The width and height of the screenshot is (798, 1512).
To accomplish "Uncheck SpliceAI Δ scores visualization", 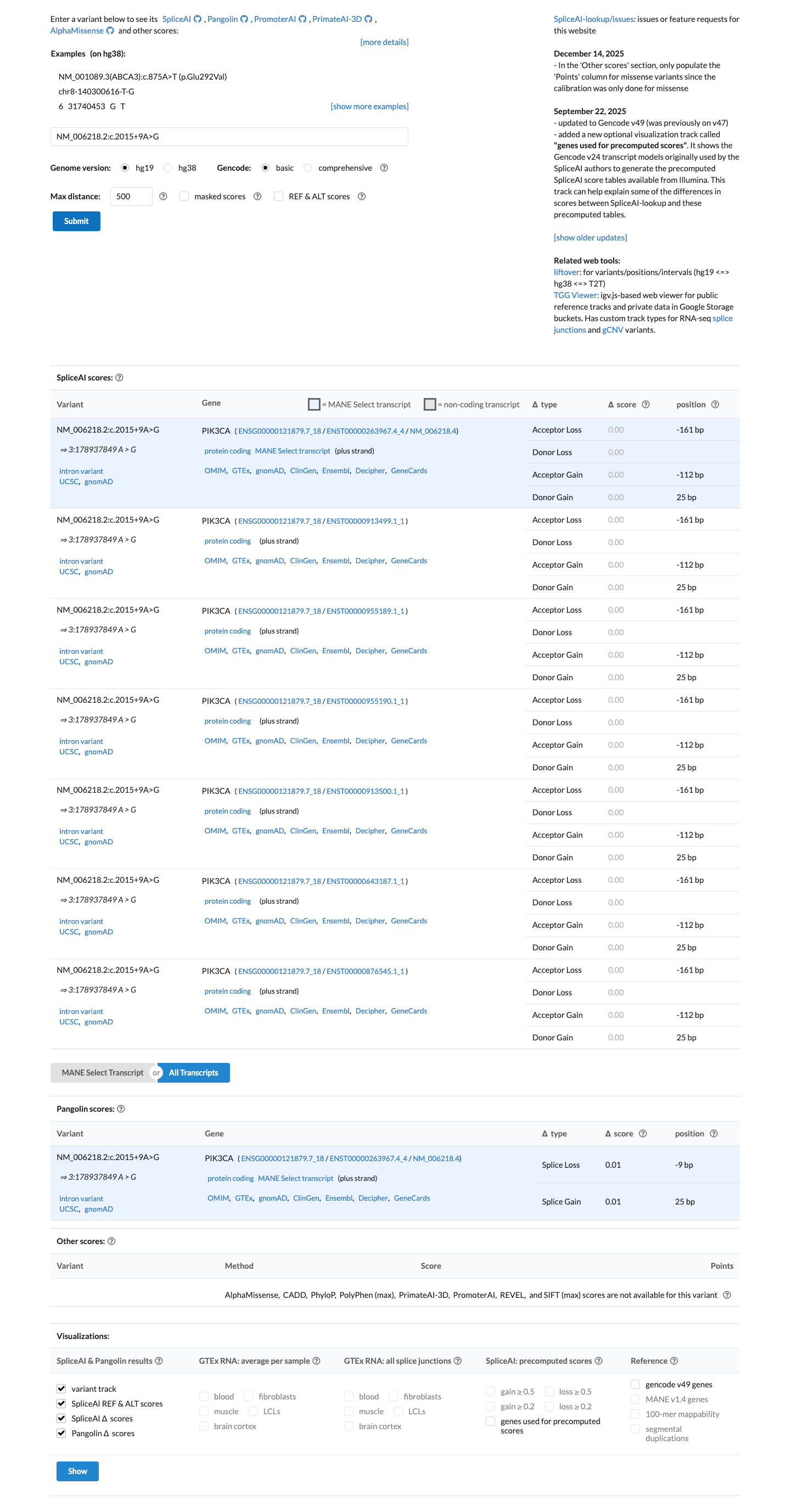I will click(x=61, y=1418).
